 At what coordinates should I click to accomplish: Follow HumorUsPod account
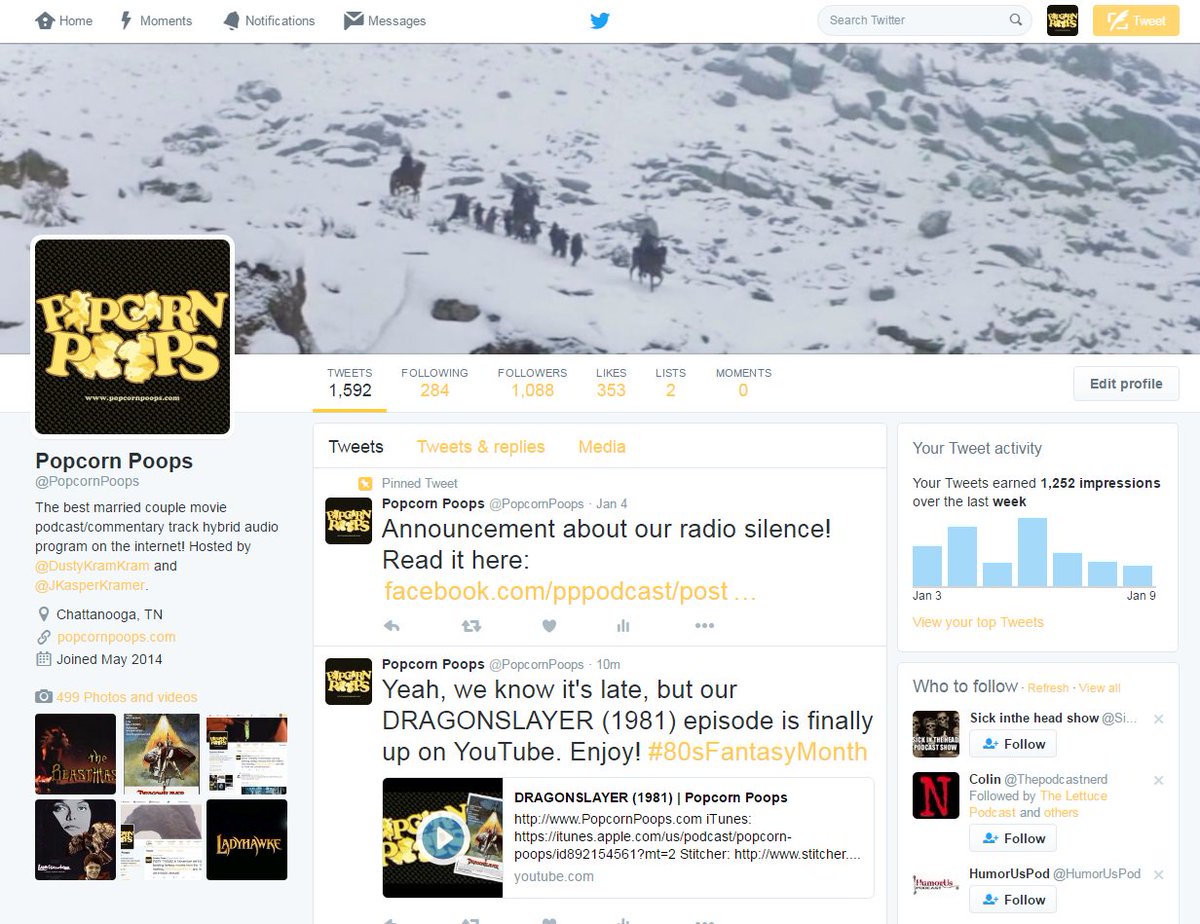[1013, 899]
